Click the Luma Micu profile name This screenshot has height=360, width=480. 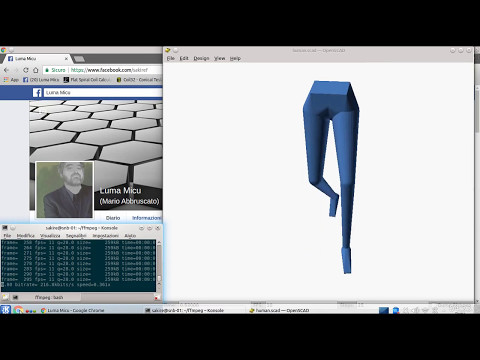[x=120, y=191]
